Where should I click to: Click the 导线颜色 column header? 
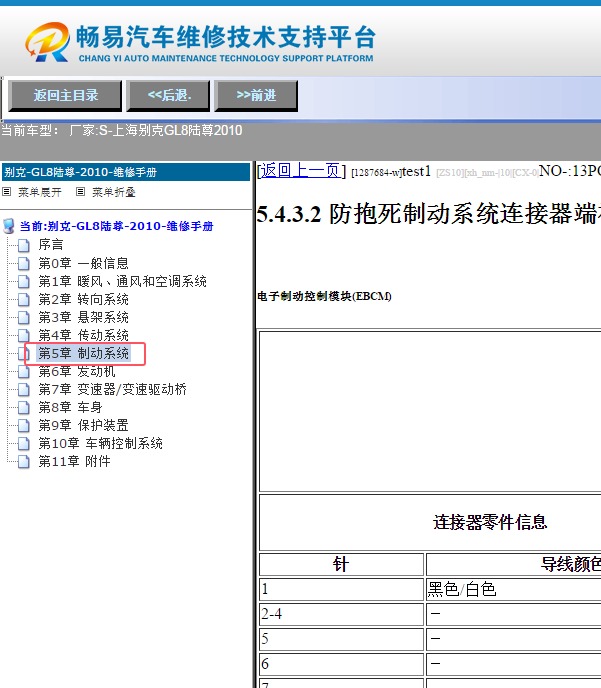click(571, 564)
